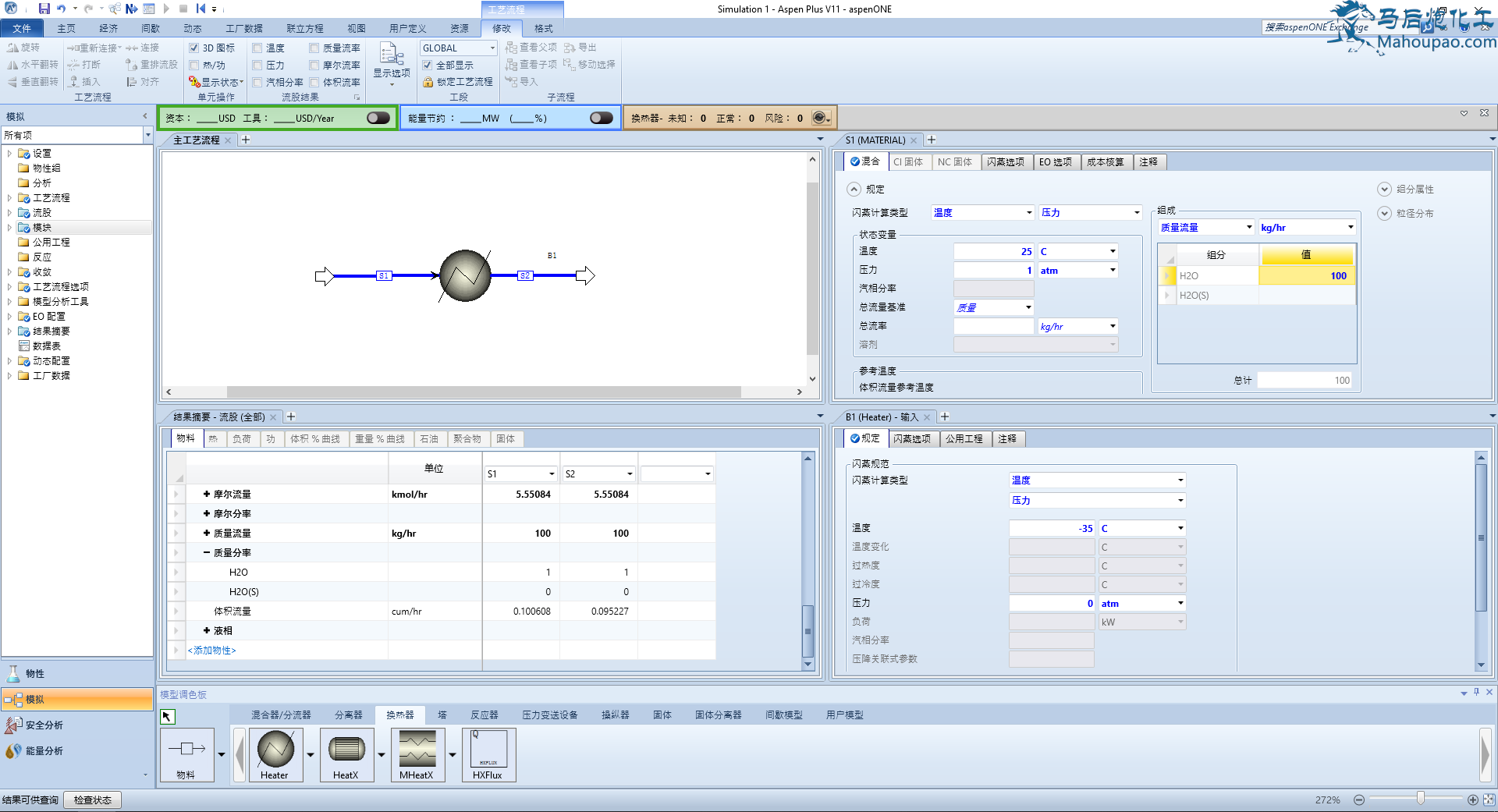This screenshot has height=812, width=1498.
Task: Toggle the energy savings (能量节约) activation switch
Action: coord(602,118)
